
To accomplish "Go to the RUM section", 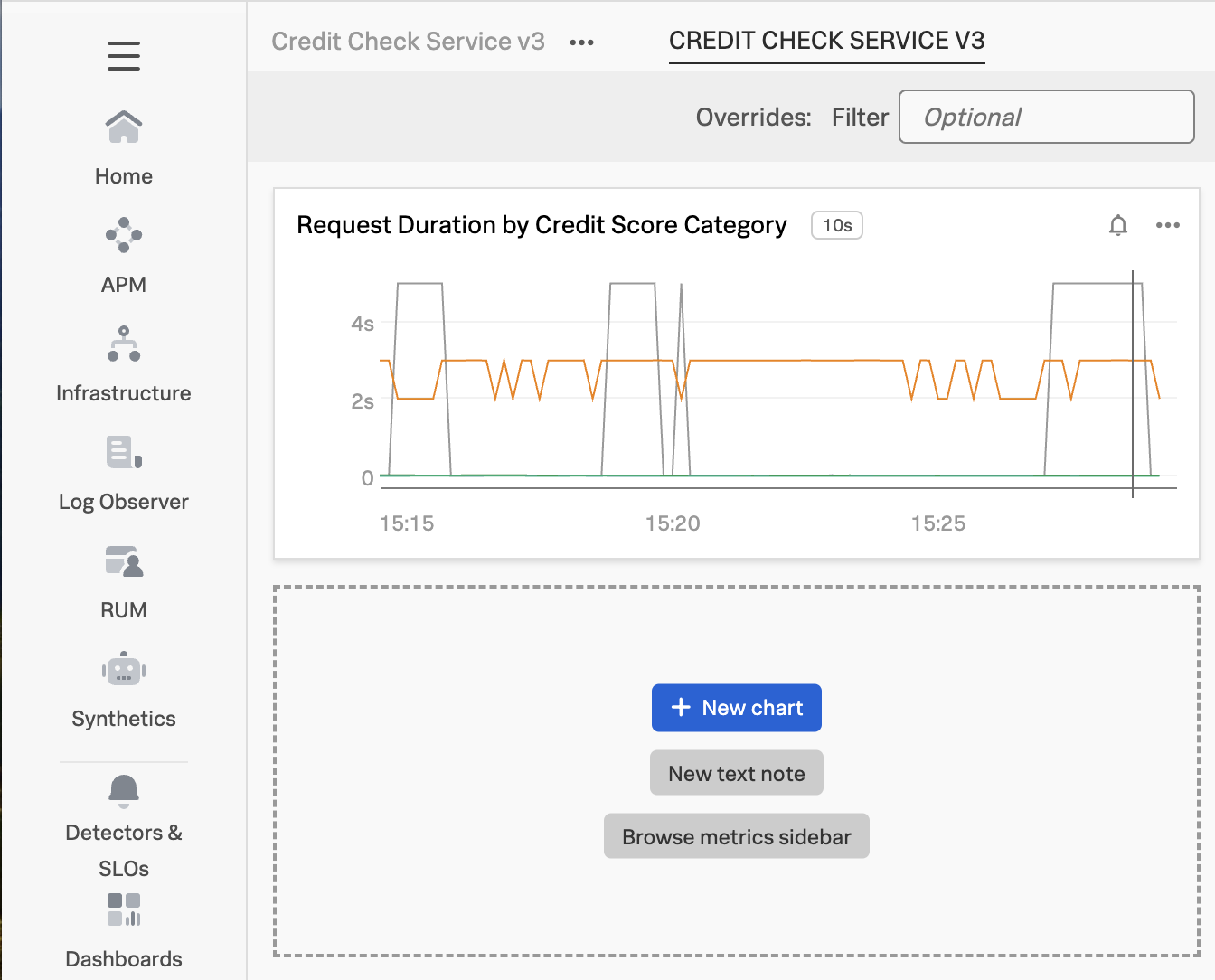I will (123, 581).
